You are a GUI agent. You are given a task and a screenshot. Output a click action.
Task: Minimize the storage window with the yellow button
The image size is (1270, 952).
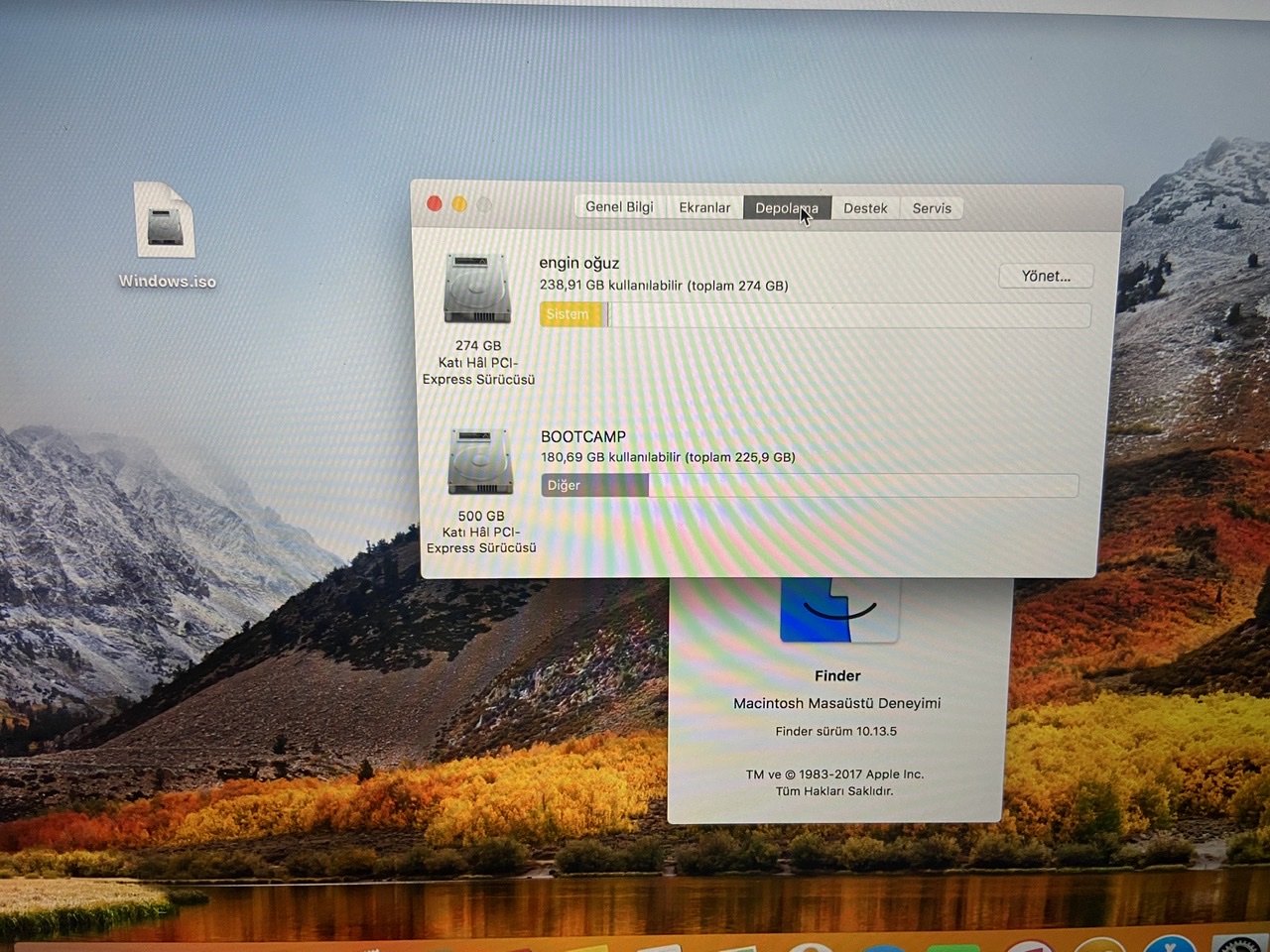point(459,204)
